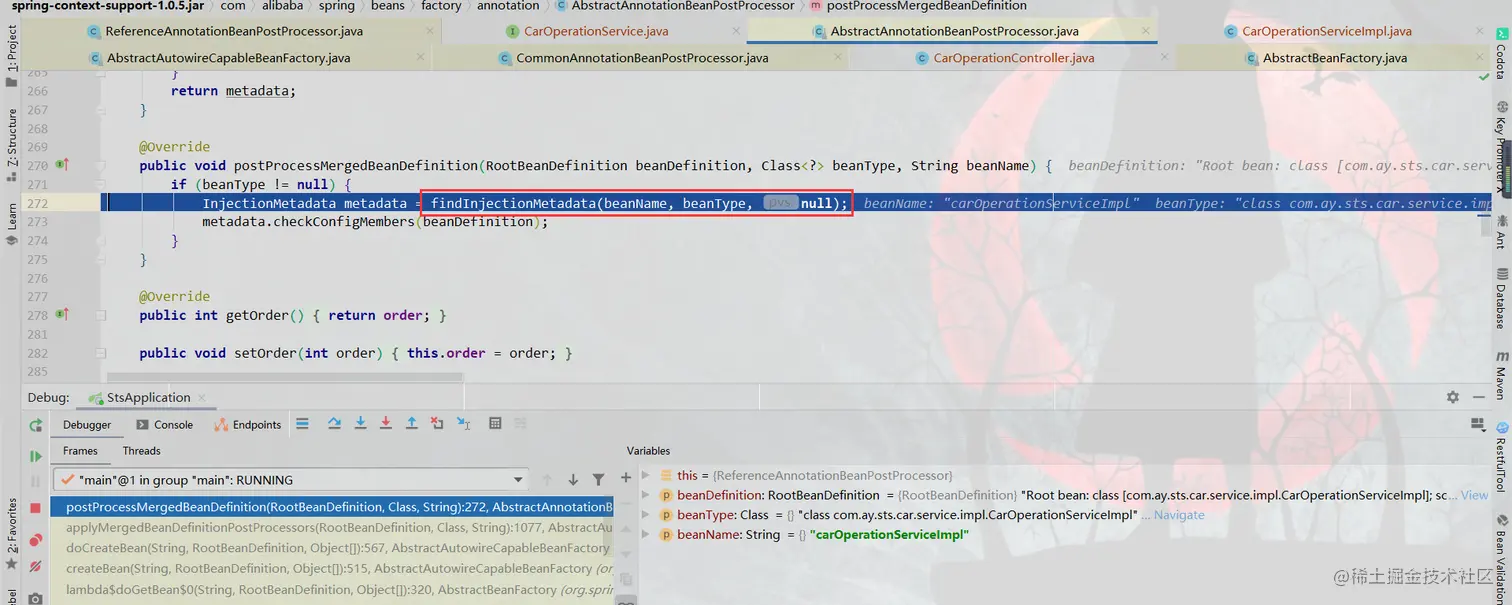The width and height of the screenshot is (1512, 605).
Task: Step out of current method
Action: coord(411,424)
